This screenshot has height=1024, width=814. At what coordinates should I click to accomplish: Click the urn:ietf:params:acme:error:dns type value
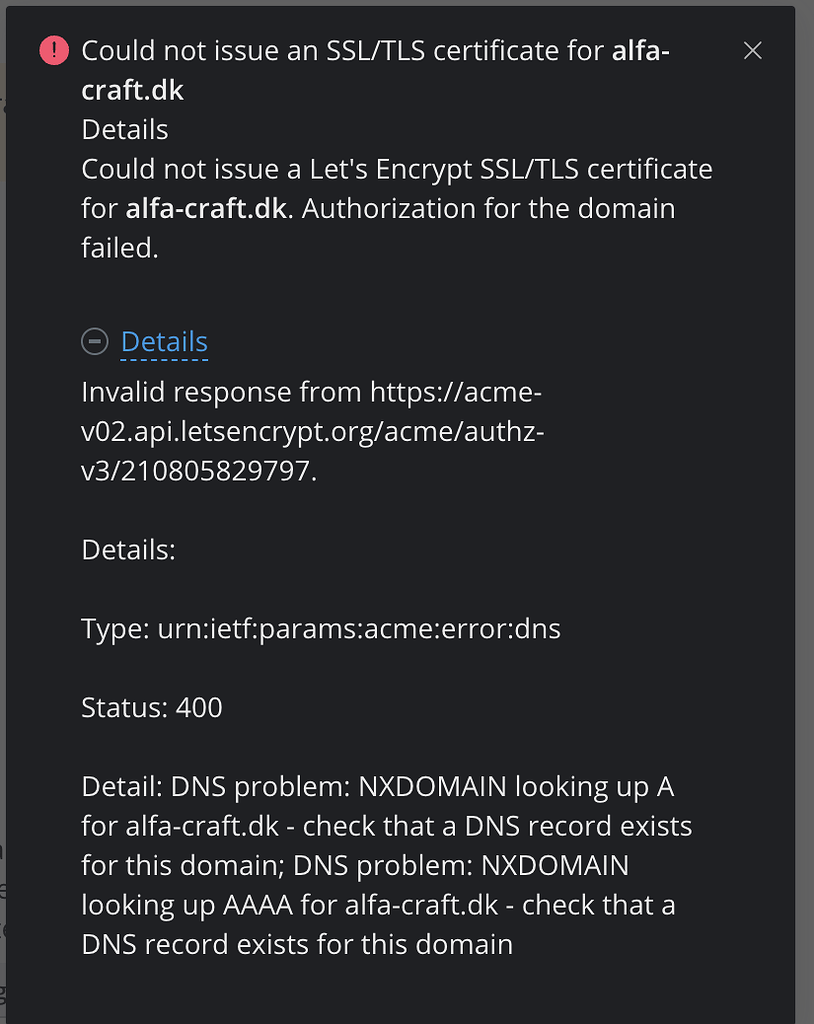coord(360,628)
